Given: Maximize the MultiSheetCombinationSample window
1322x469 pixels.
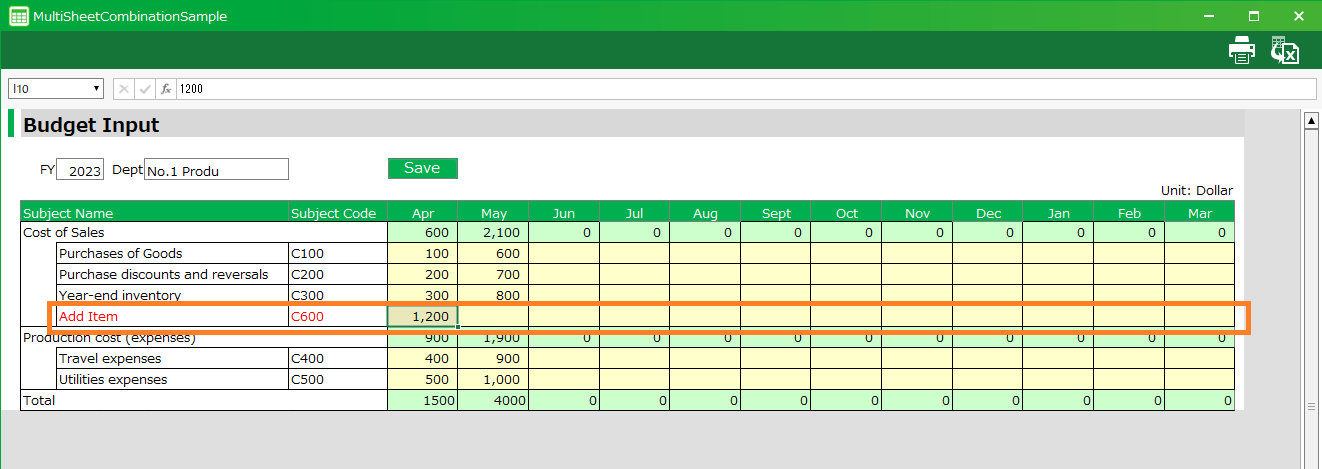Looking at the screenshot, I should (1253, 16).
